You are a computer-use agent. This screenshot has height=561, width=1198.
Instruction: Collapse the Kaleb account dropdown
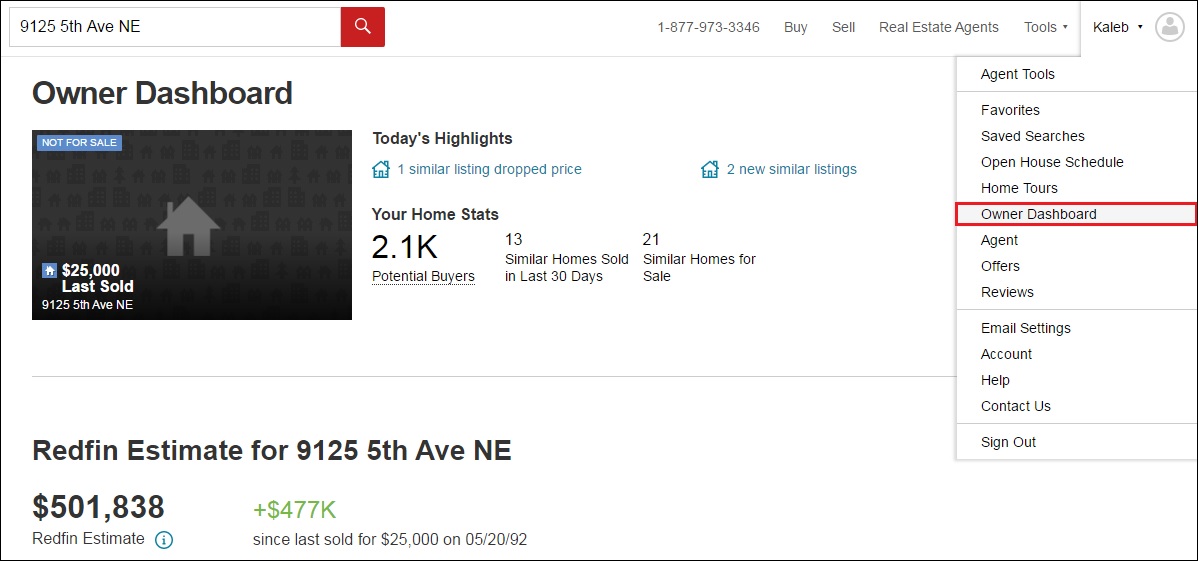[1118, 28]
